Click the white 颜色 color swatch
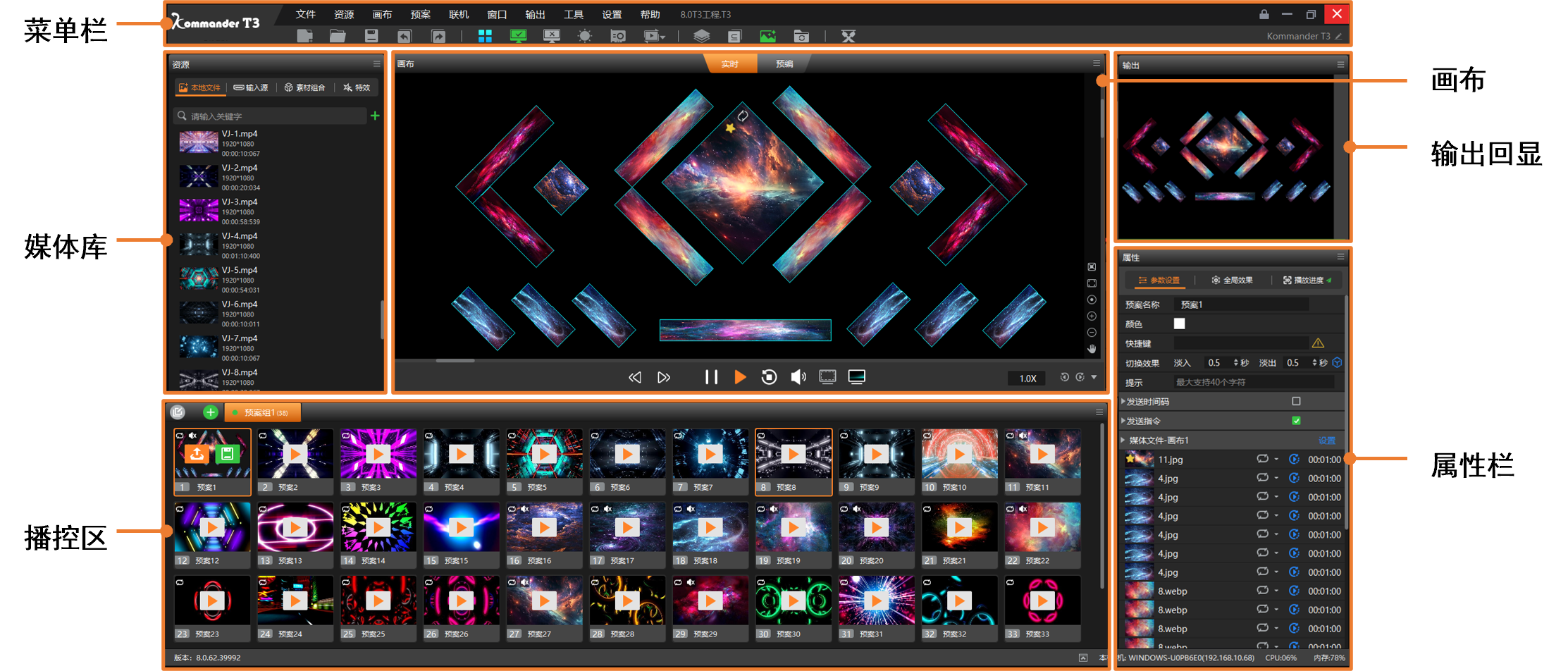Image resolution: width=1568 pixels, height=671 pixels. click(x=1179, y=324)
